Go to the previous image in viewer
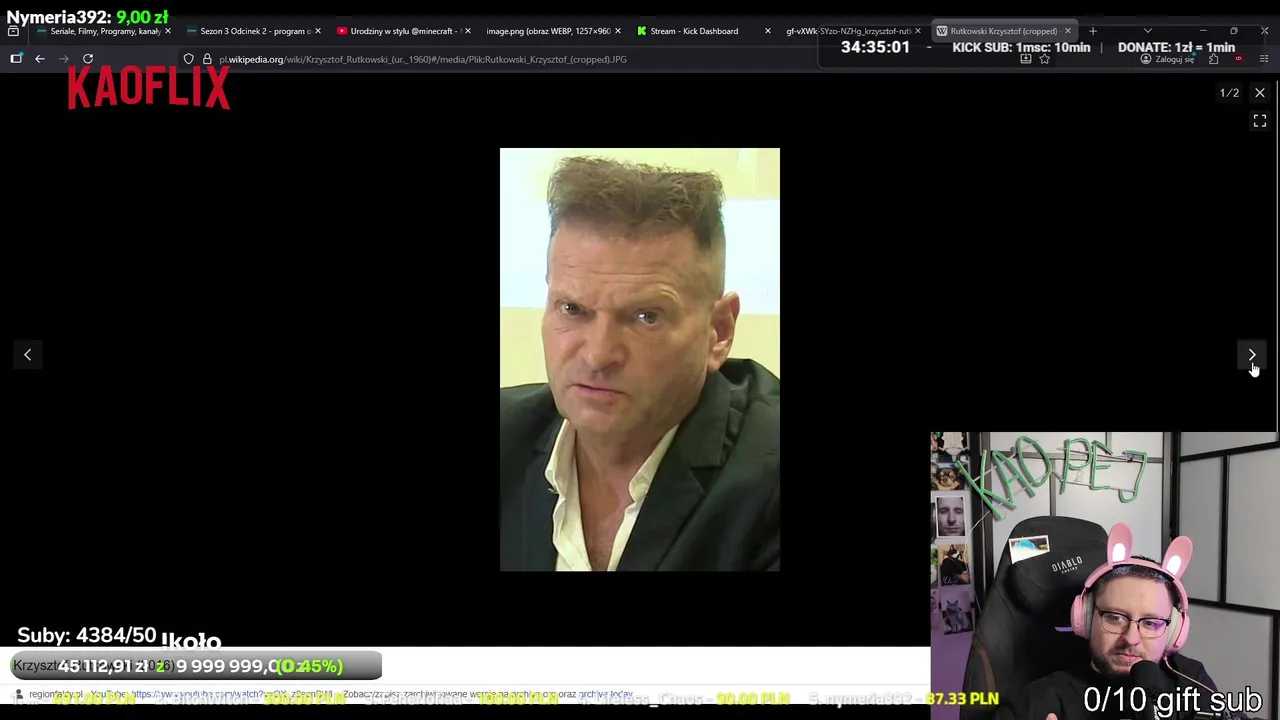The image size is (1280, 720). pos(28,355)
